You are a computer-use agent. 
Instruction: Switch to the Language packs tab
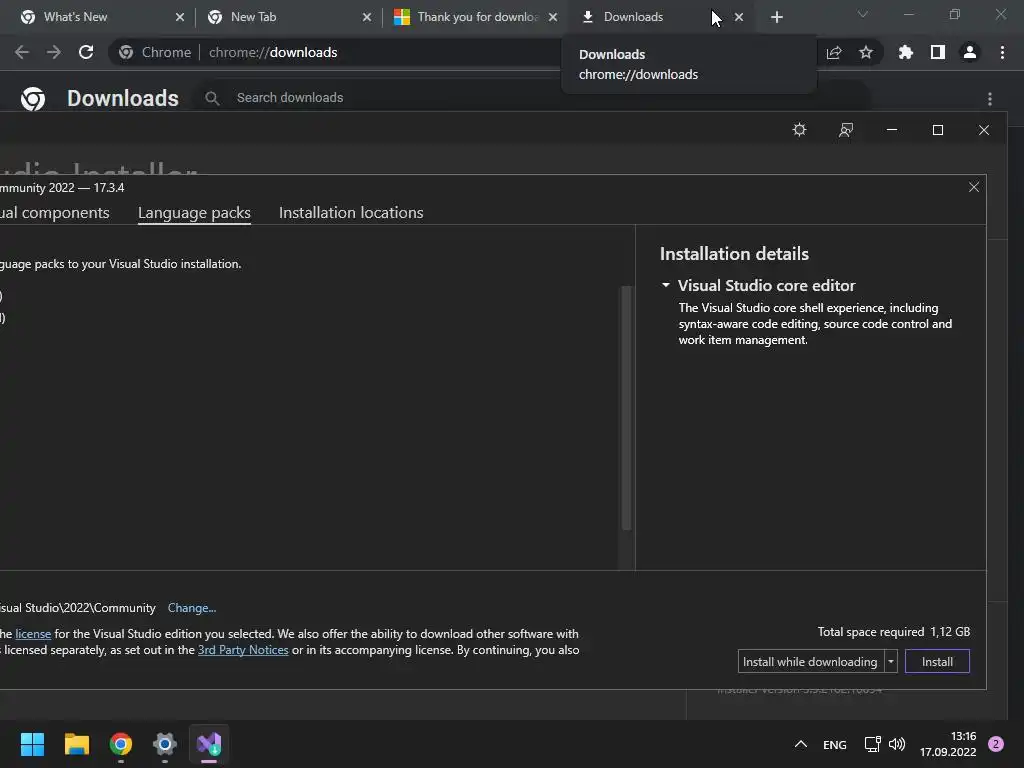(x=194, y=213)
